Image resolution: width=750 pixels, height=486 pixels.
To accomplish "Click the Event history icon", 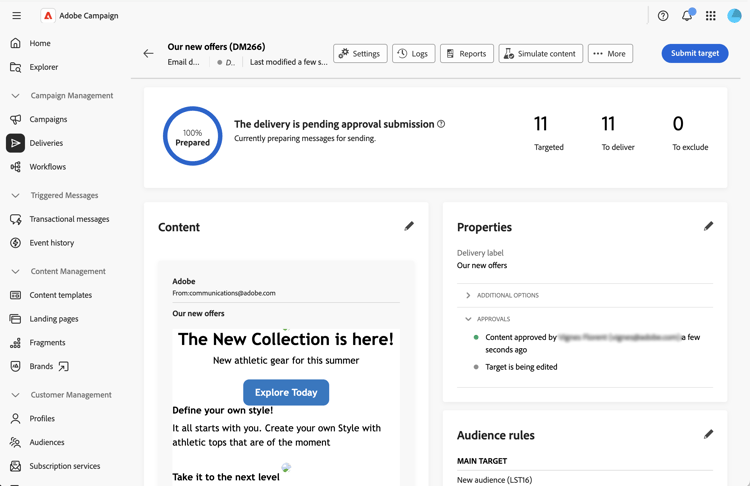I will tap(15, 243).
